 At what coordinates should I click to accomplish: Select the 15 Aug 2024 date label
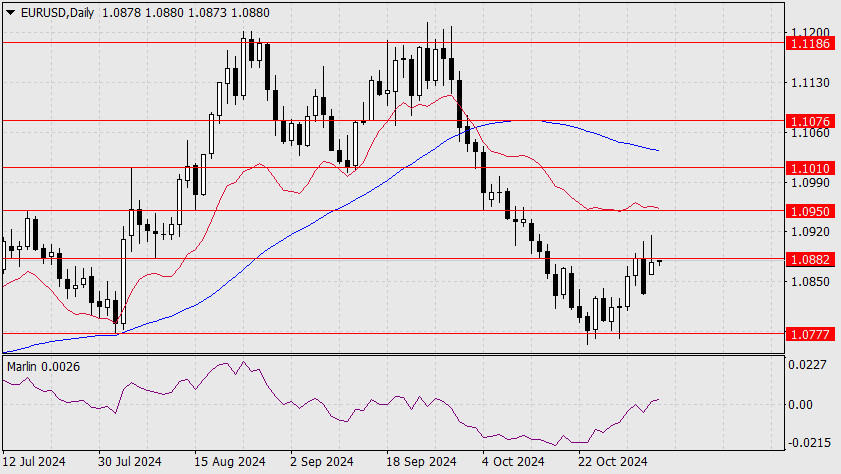(x=230, y=462)
